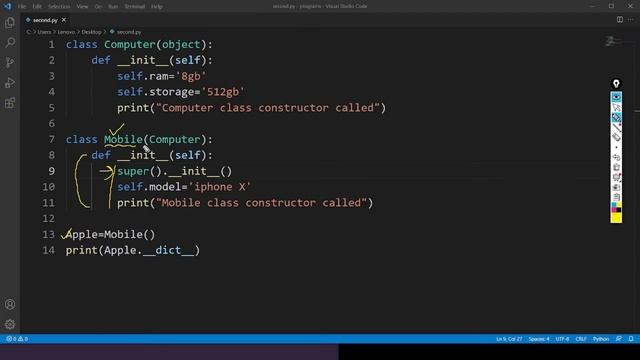Click the errors and warnings indicator
The image size is (640, 360).
[17, 339]
